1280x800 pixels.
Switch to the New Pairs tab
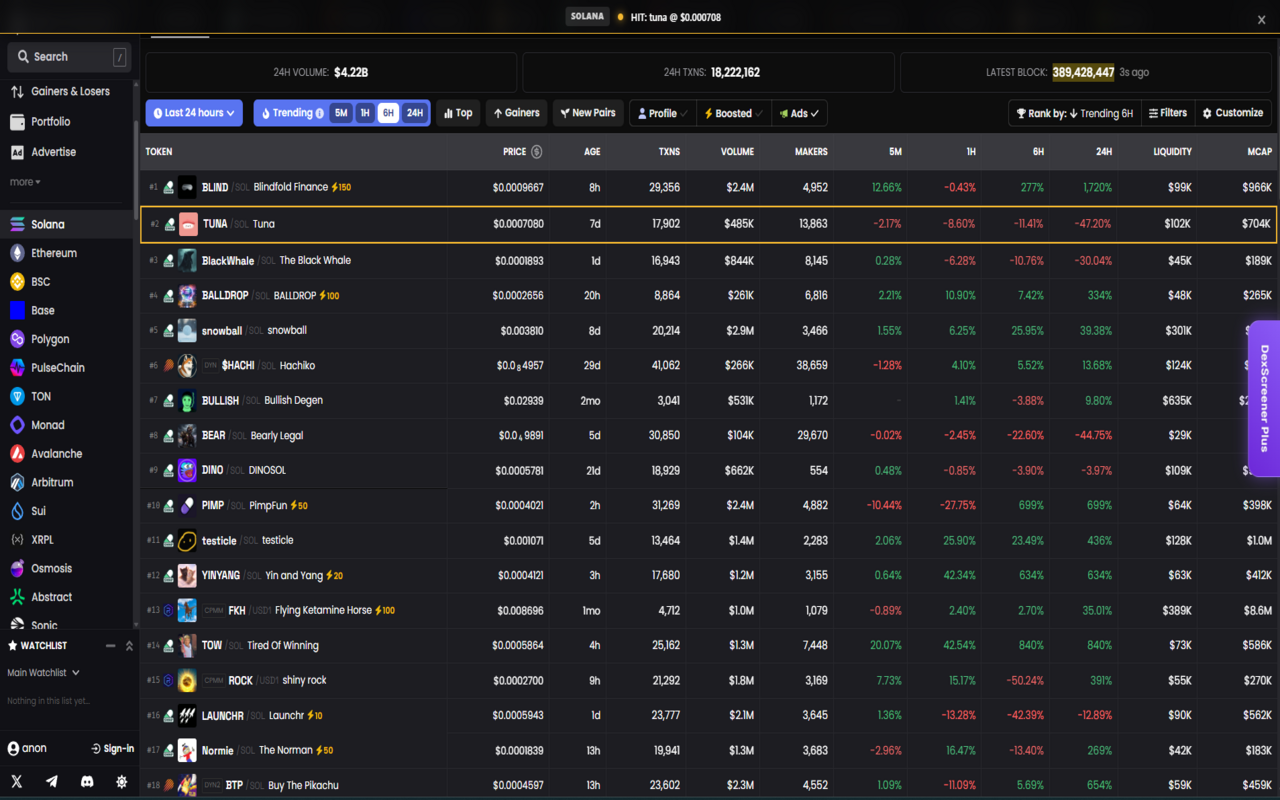pyautogui.click(x=588, y=113)
